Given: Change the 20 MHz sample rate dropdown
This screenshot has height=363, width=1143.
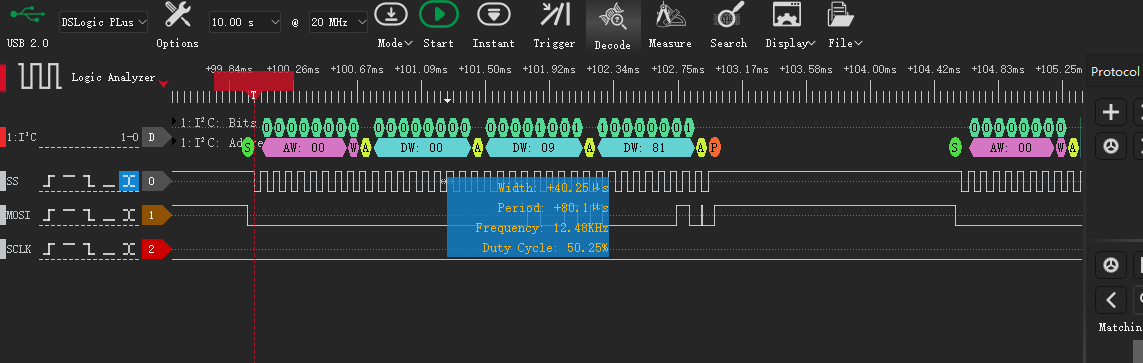Looking at the screenshot, I should click(339, 22).
